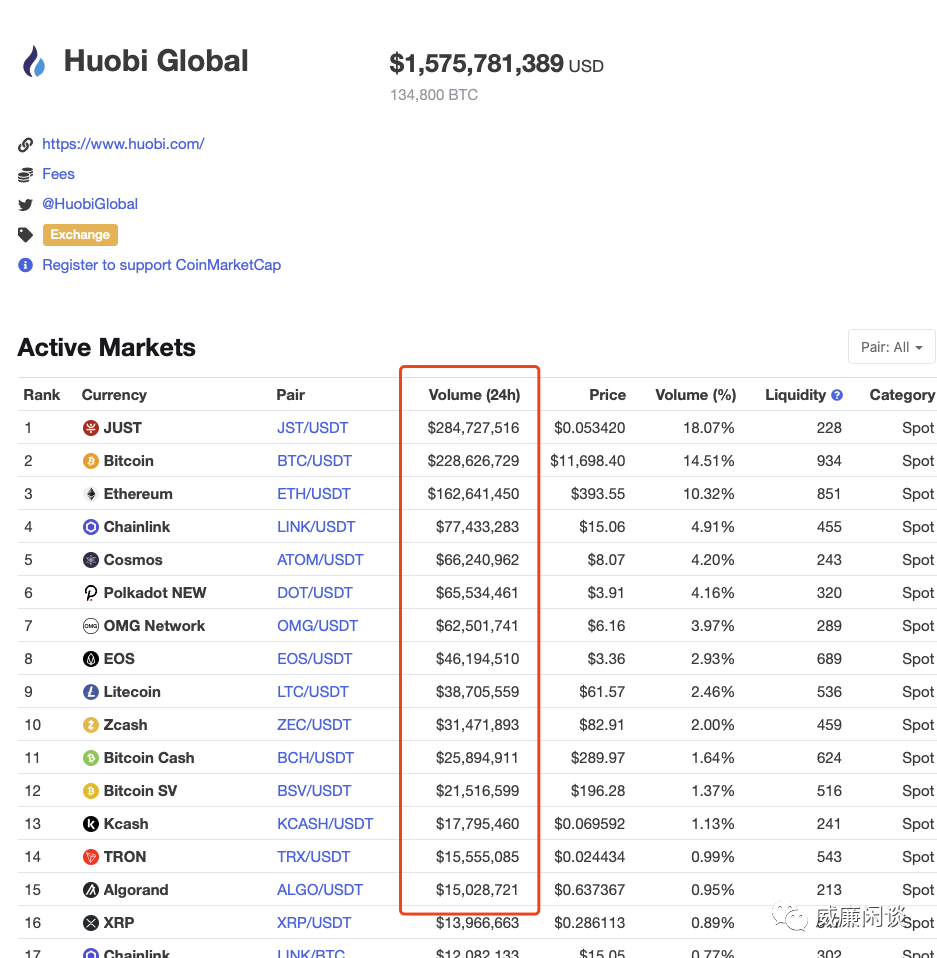Click the $284,727,516 volume value

(473, 428)
